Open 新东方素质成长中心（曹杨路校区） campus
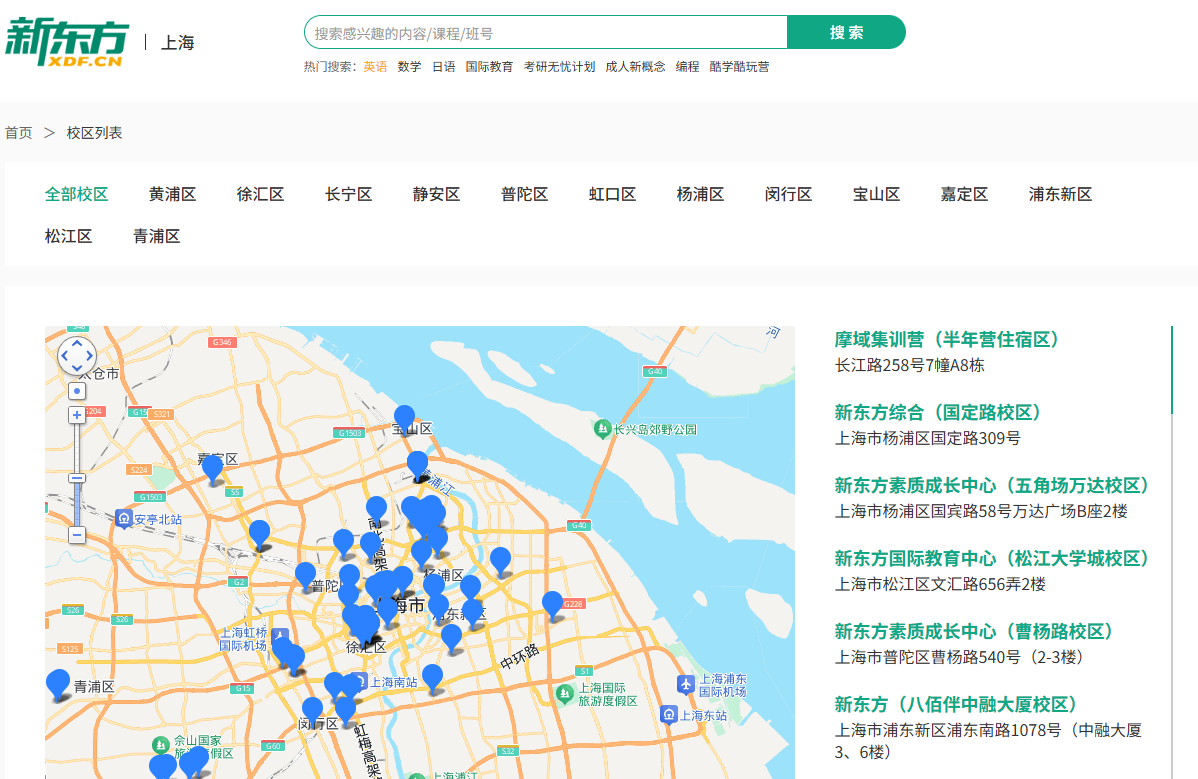 coord(974,632)
